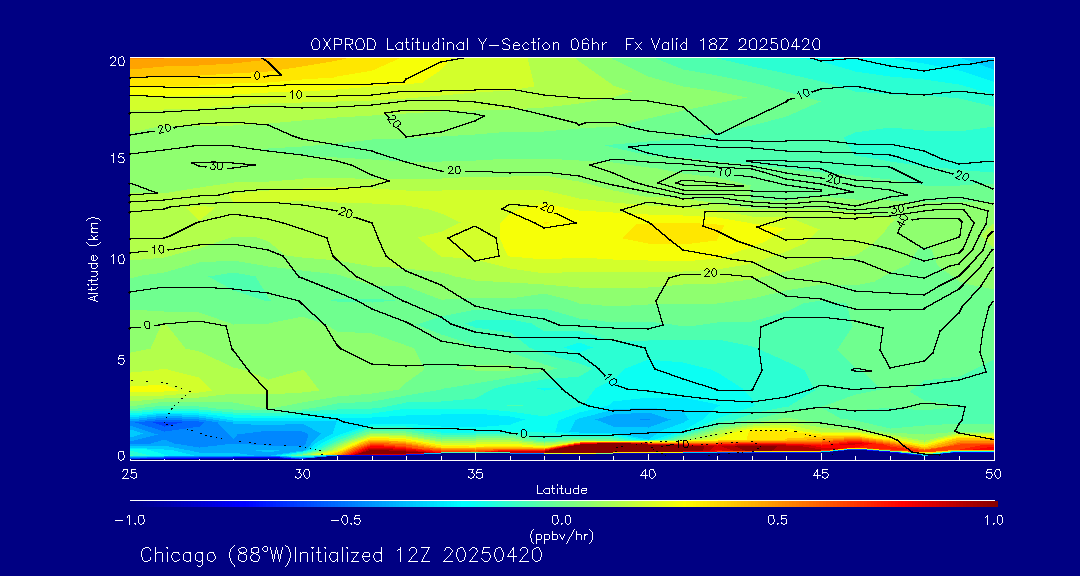Click the 'Altitude (km)' vertical axis label
The height and width of the screenshot is (576, 1080).
(93, 258)
